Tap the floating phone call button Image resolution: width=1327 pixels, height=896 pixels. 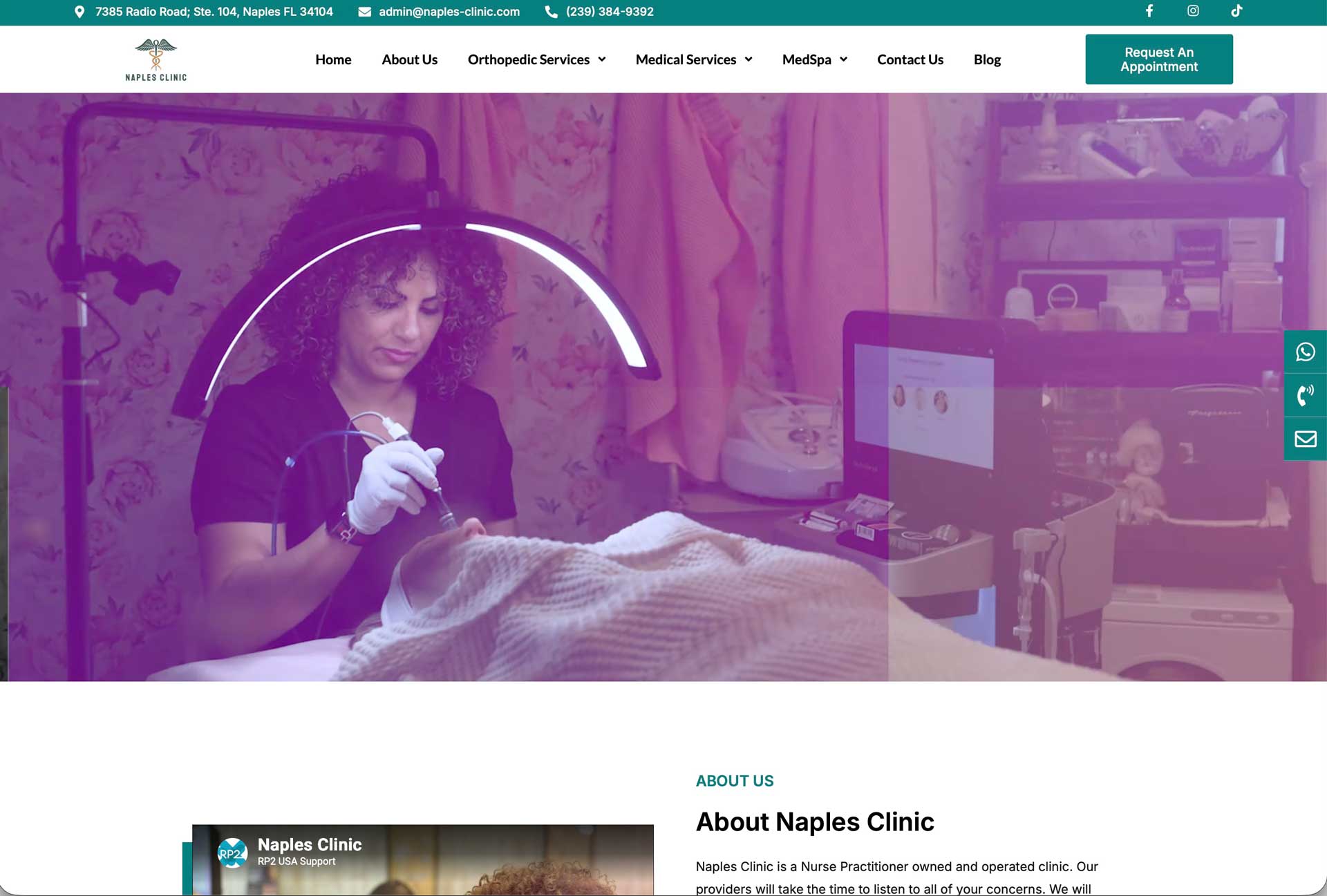(x=1305, y=395)
